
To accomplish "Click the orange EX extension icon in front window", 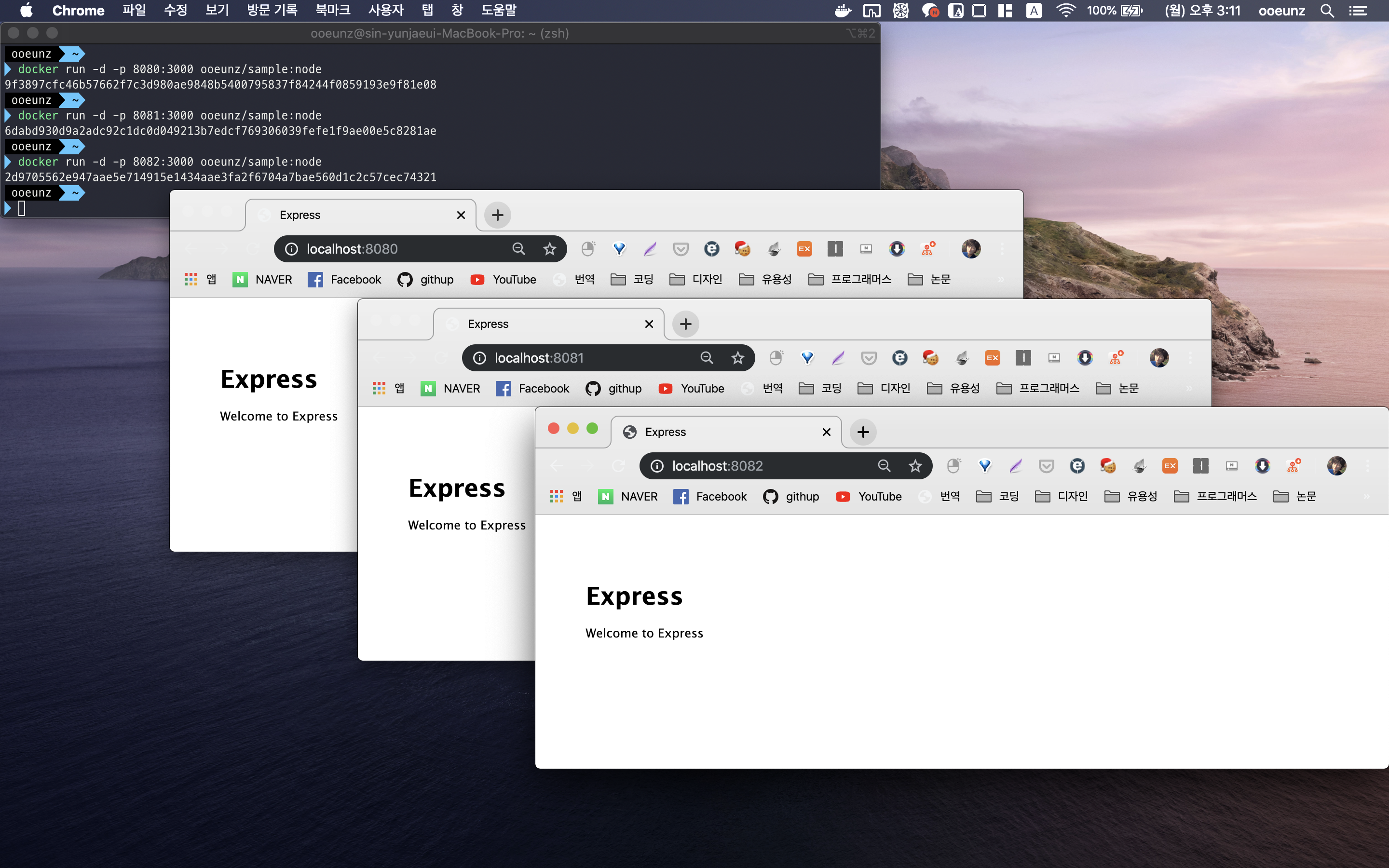I will (1169, 465).
